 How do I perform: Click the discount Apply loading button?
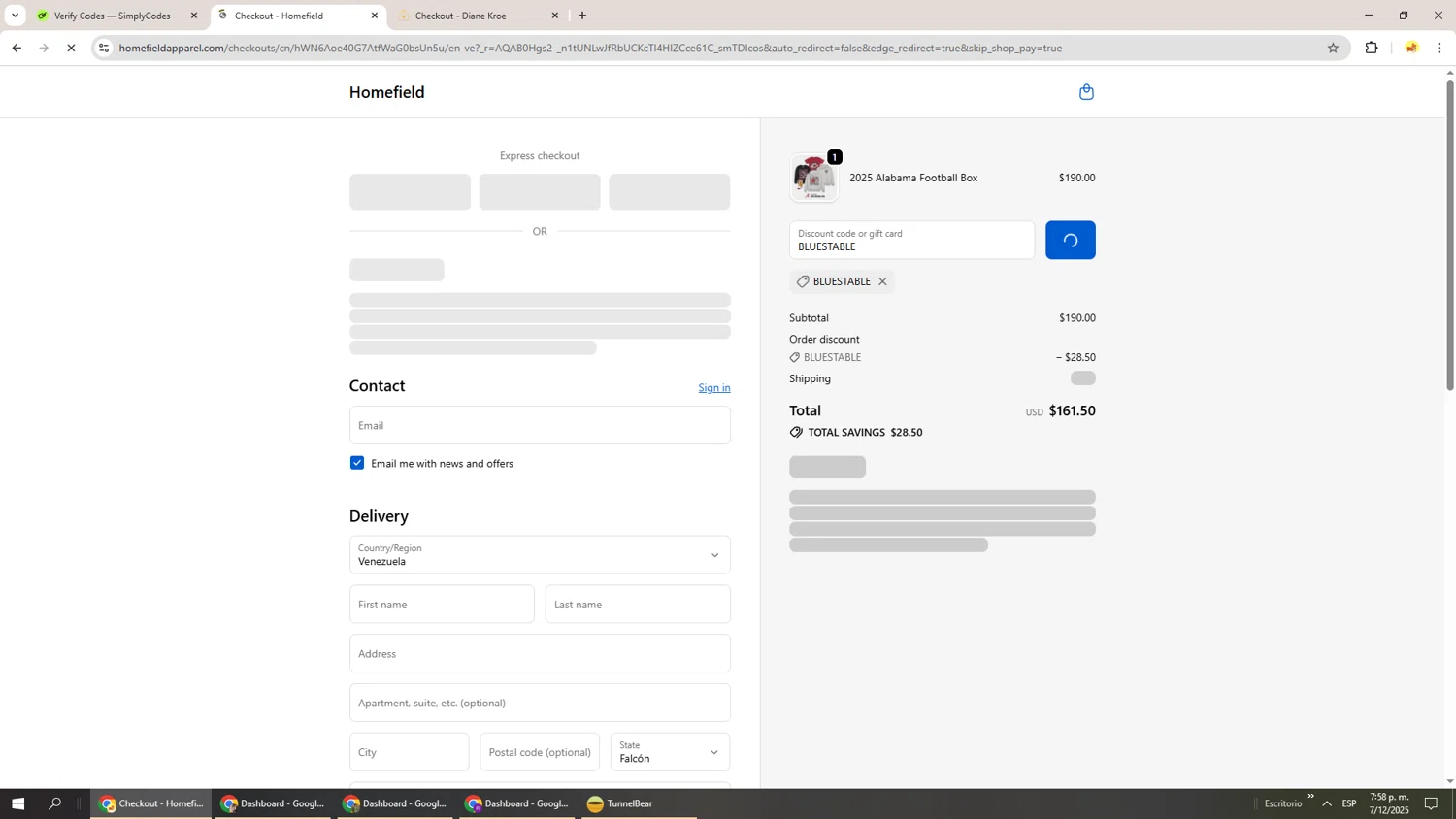1070,240
